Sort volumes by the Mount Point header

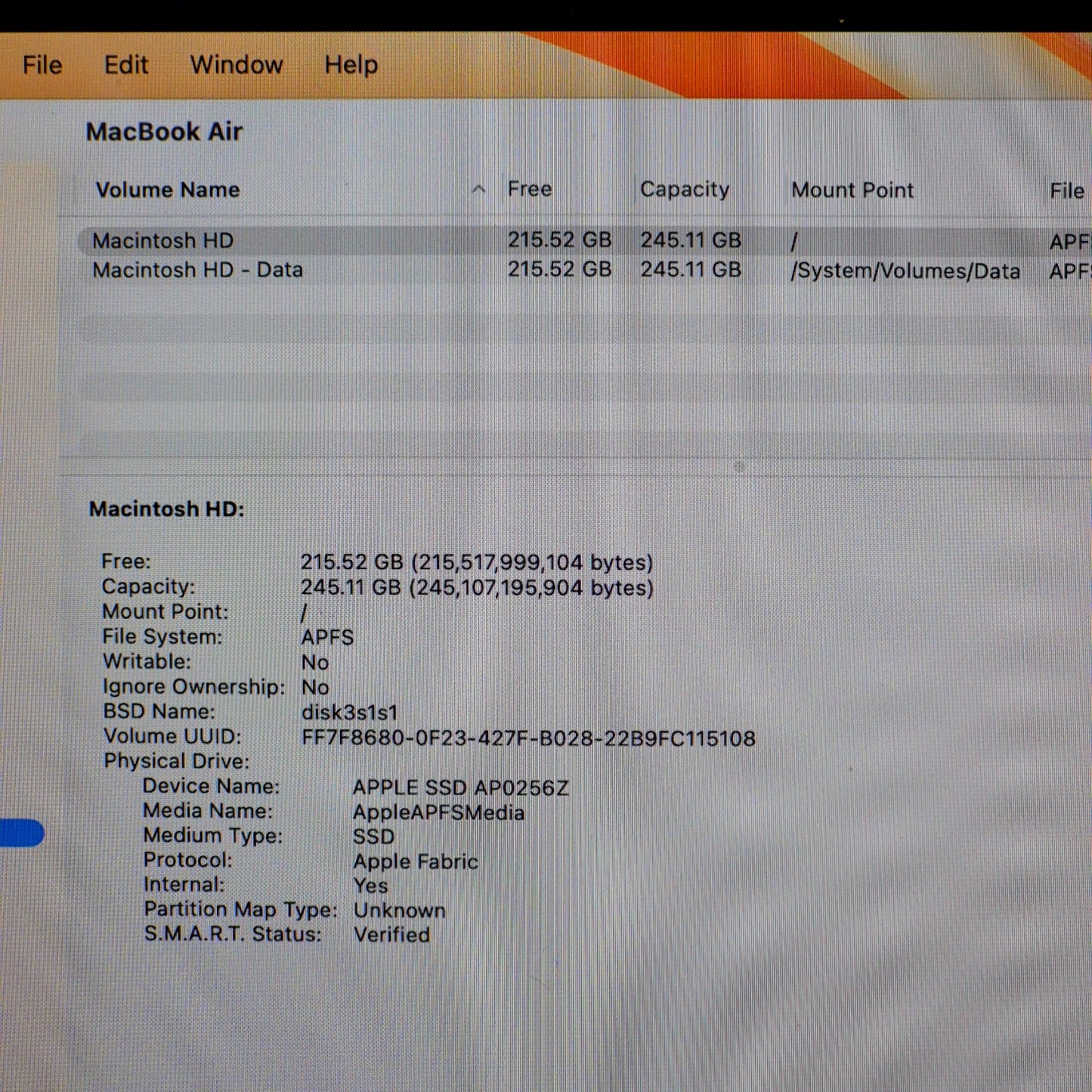pos(852,190)
